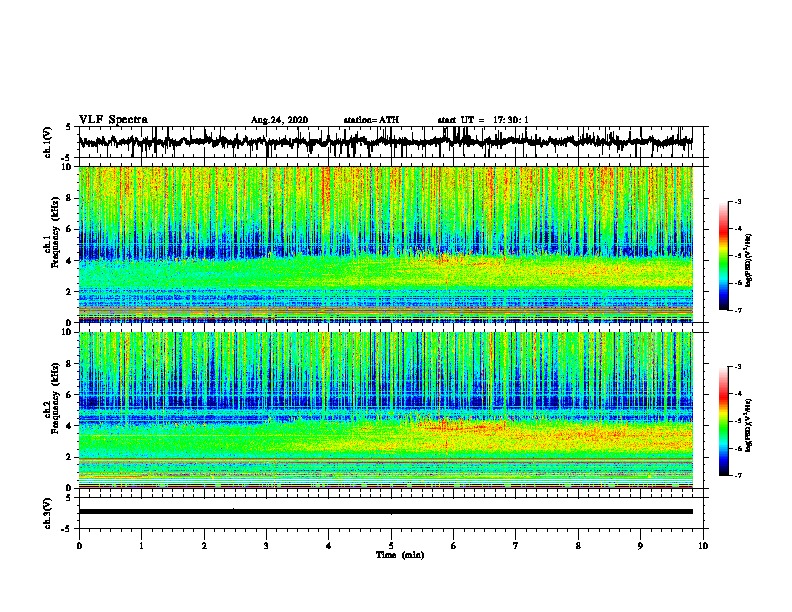The height and width of the screenshot is (612, 792).
Task: Click the date text "Aug.24, 2020"
Action: pyautogui.click(x=279, y=120)
